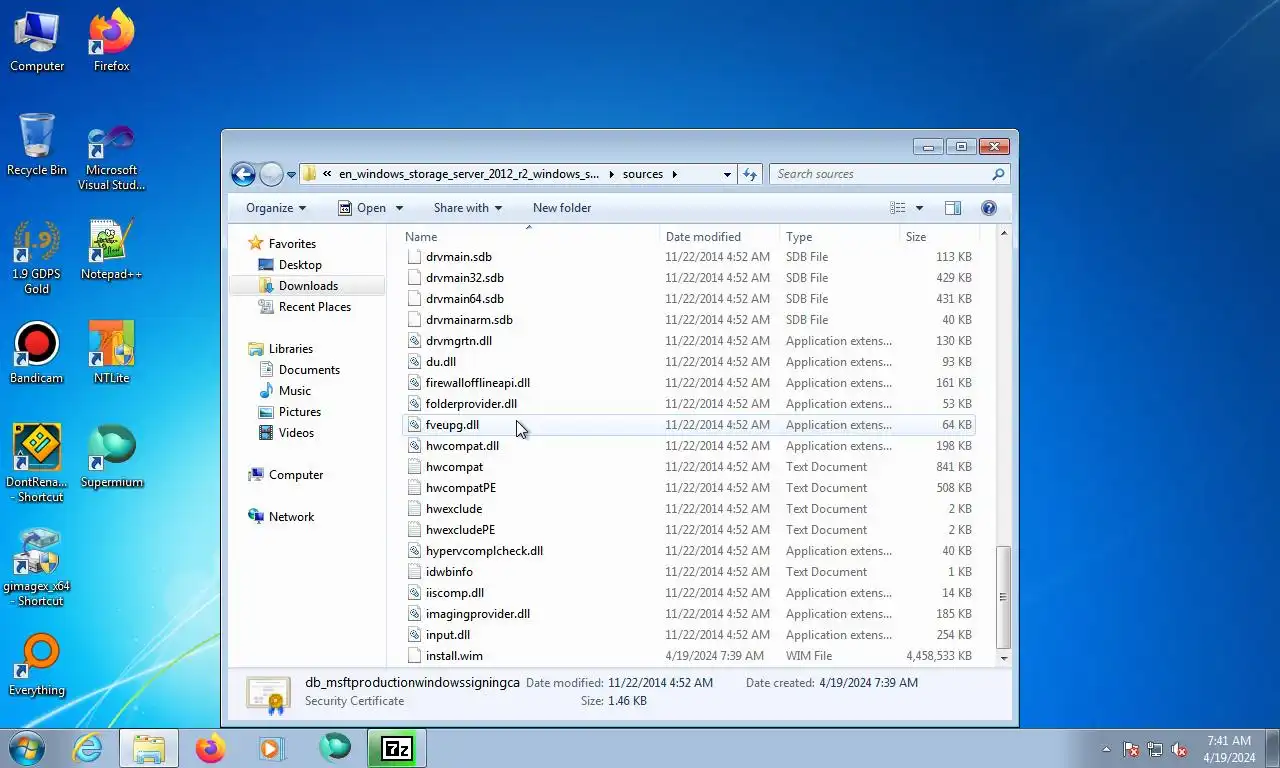The width and height of the screenshot is (1280, 768).
Task: Open the Share with dropdown menu
Action: (468, 208)
